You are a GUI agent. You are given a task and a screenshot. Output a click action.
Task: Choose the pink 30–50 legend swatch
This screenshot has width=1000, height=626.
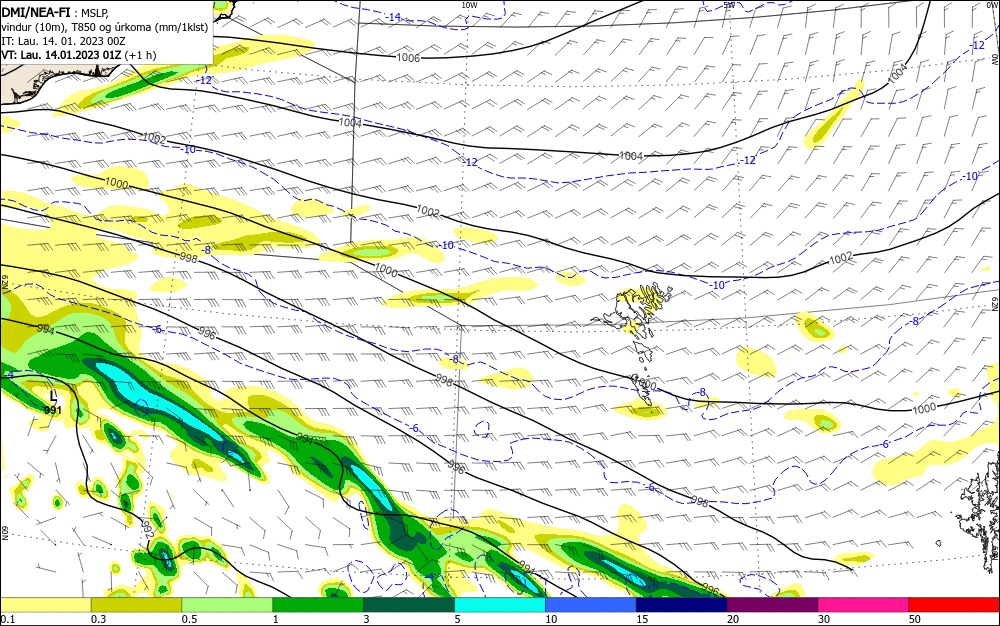point(864,605)
